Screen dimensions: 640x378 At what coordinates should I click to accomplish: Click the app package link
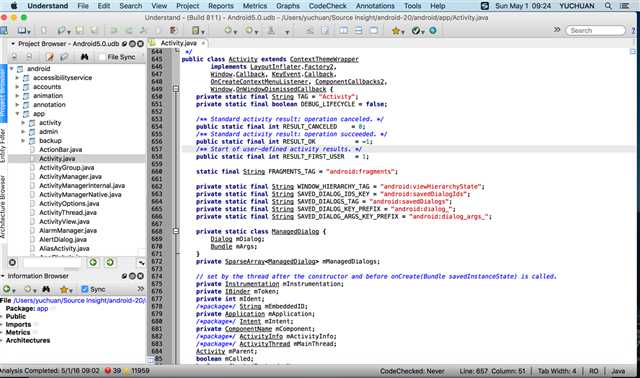pos(42,309)
